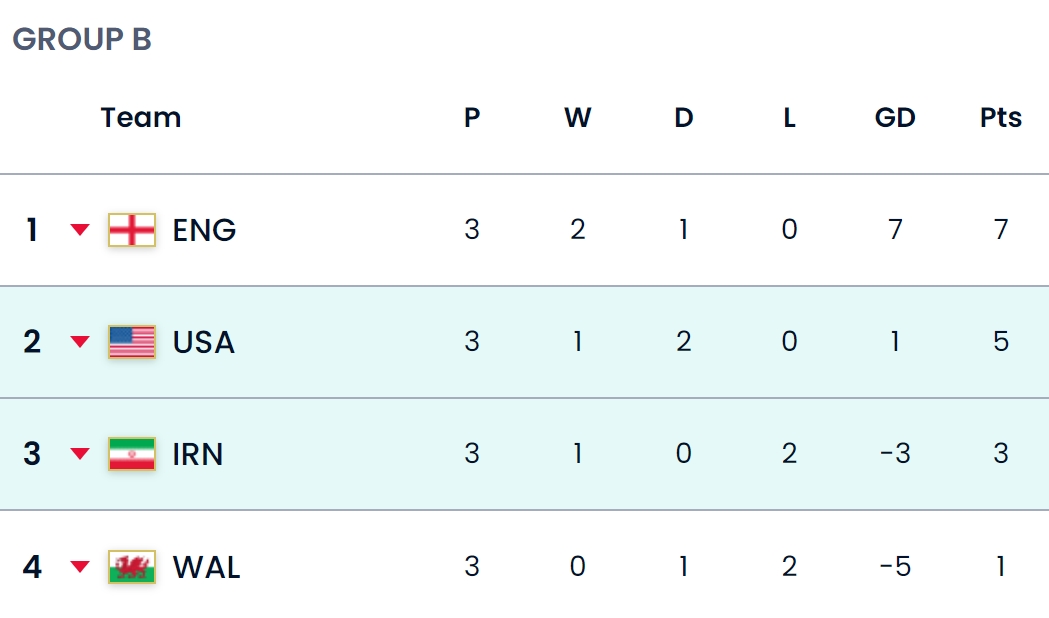This screenshot has height=618, width=1049.
Task: Click England's 7 points value
Action: point(1001,230)
